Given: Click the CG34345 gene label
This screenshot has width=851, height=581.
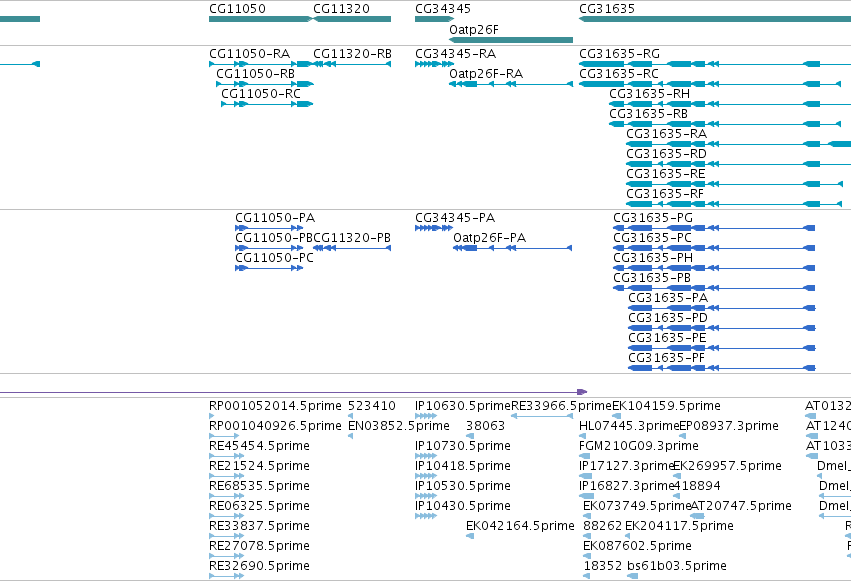Looking at the screenshot, I should coord(443,9).
